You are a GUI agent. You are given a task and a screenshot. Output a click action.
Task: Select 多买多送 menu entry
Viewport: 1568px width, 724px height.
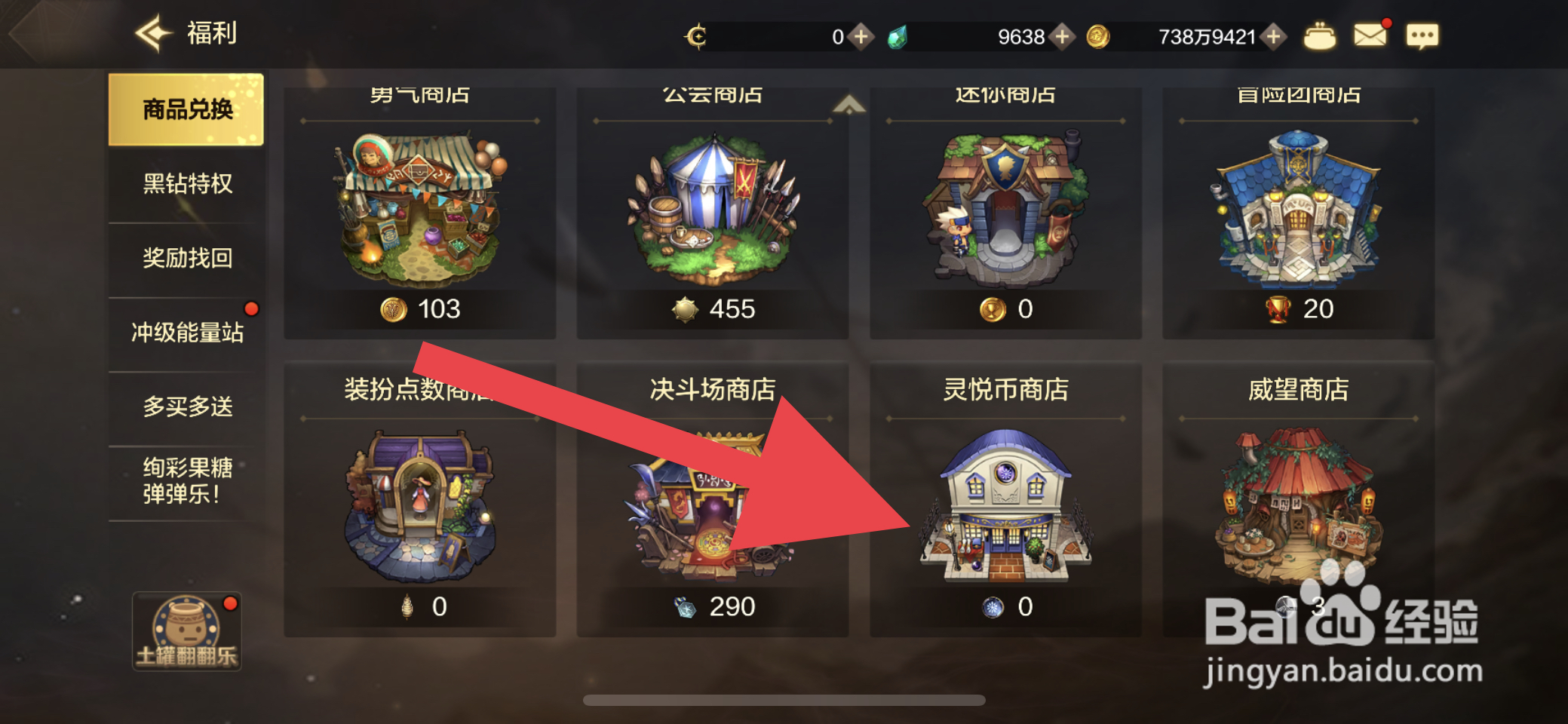187,406
